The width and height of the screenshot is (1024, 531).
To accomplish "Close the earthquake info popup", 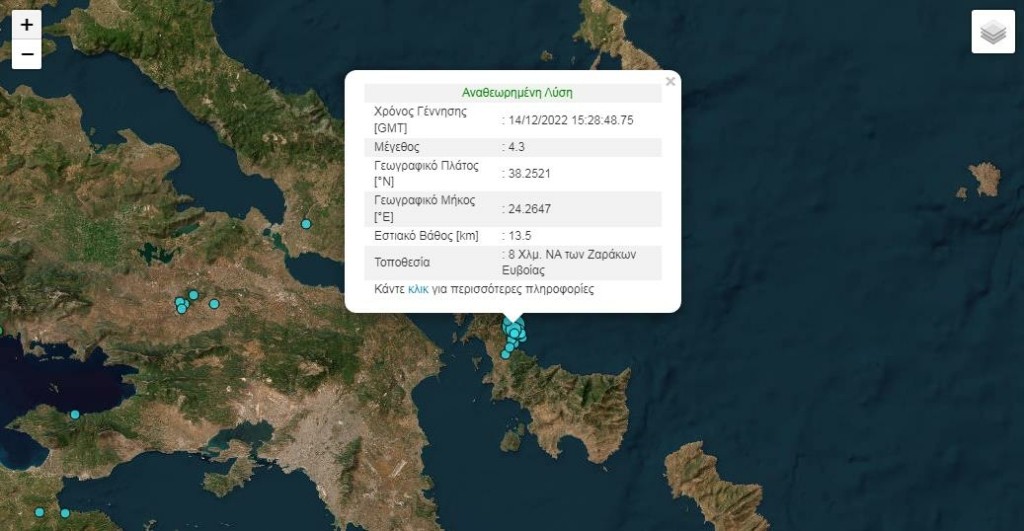I will coord(670,81).
